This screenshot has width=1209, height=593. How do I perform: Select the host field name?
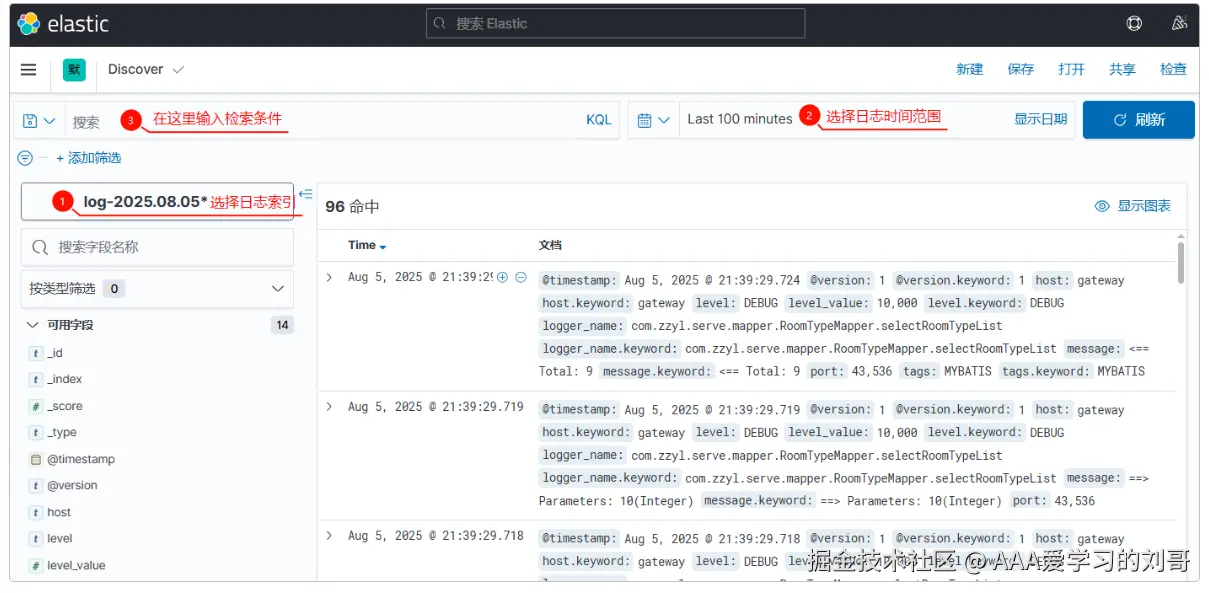tap(59, 512)
